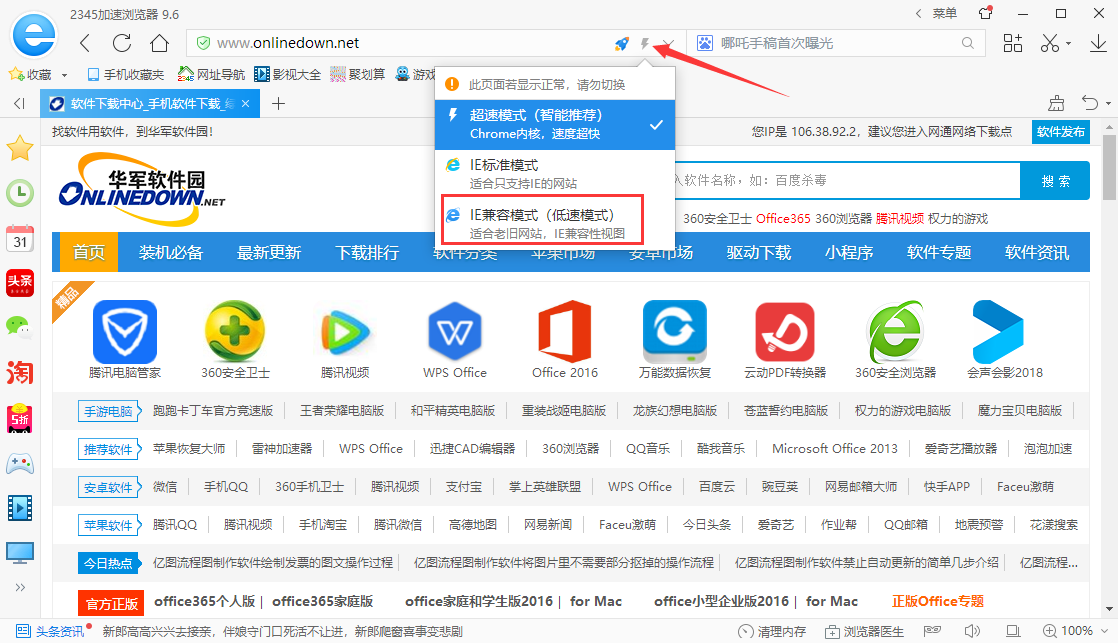This screenshot has width=1118, height=643.
Task: Open 网址导航 bookmark
Action: [211, 74]
